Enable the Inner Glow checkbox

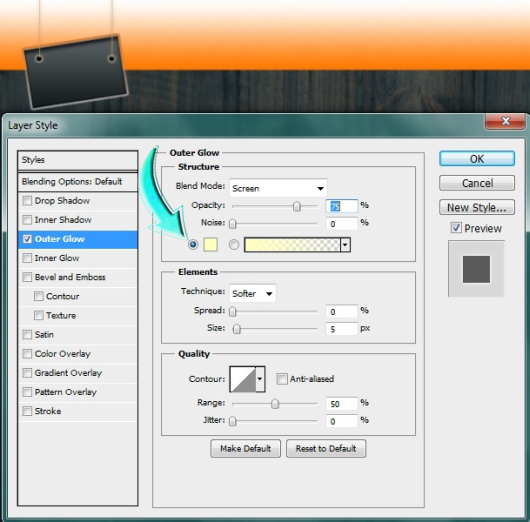click(x=27, y=258)
